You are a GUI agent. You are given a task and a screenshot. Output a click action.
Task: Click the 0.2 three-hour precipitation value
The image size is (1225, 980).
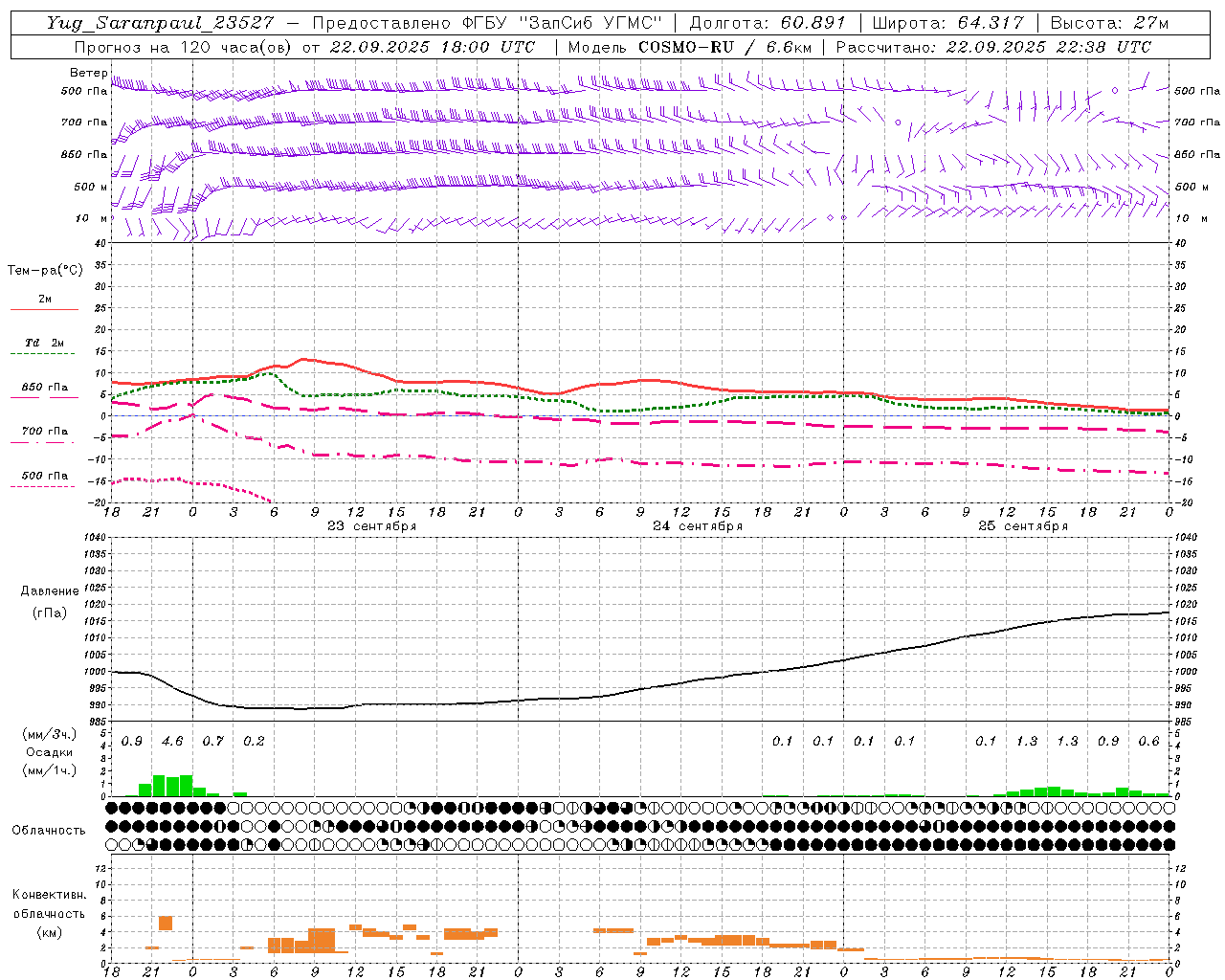tap(254, 741)
